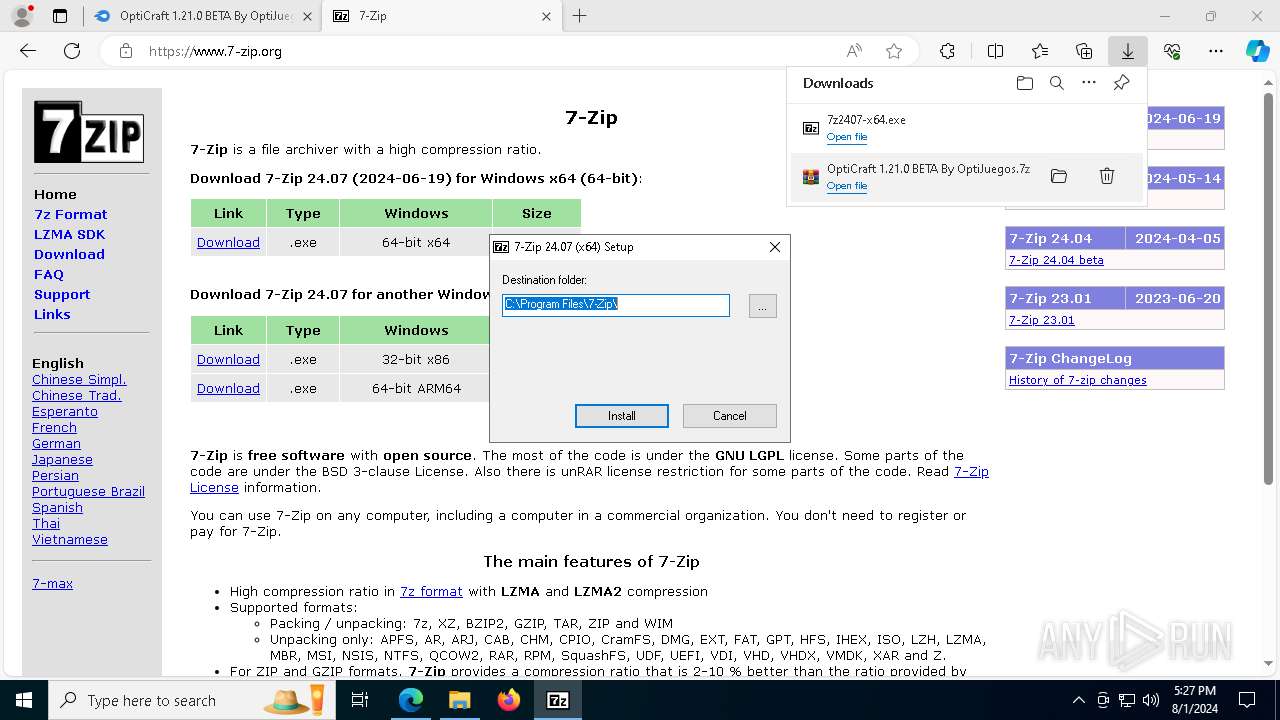This screenshot has width=1280, height=720.
Task: Click Cancel in 7-Zip Setup dialog
Action: point(729,416)
